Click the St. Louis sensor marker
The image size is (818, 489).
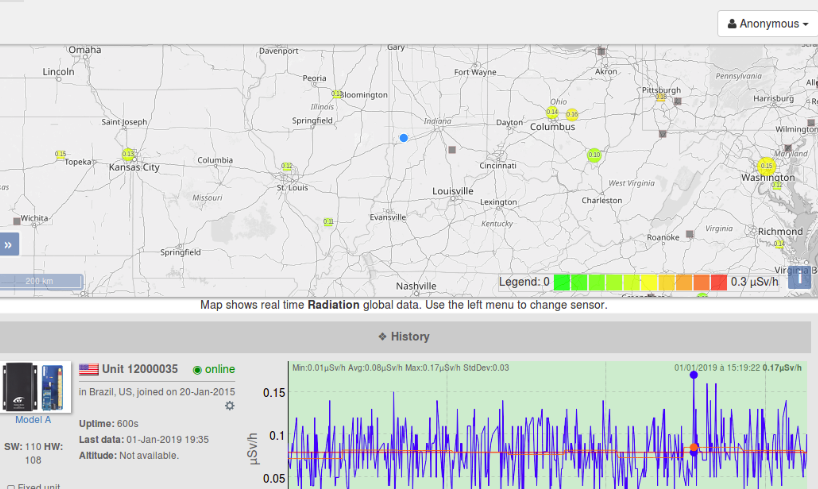287,167
